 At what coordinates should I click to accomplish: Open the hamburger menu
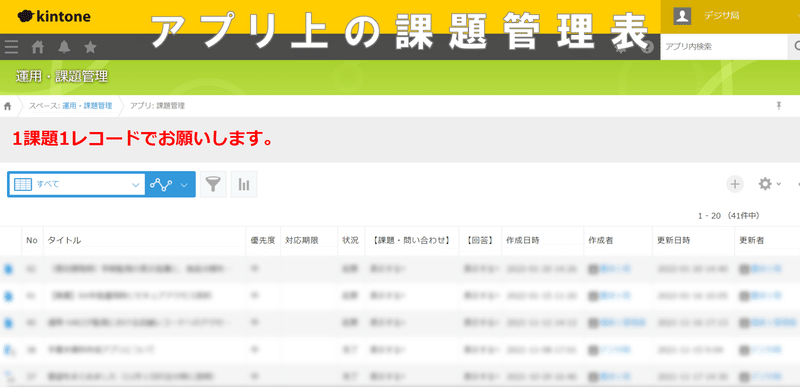11,47
